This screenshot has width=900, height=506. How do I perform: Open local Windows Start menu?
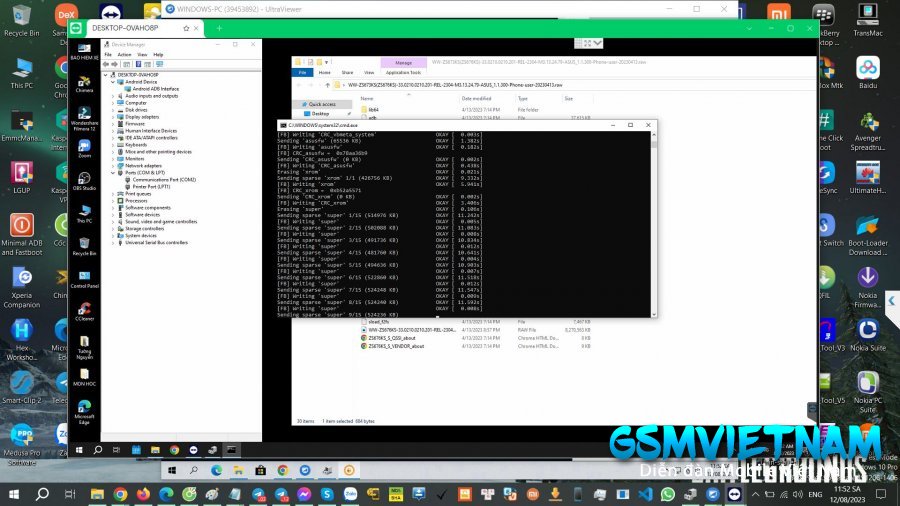(14, 494)
